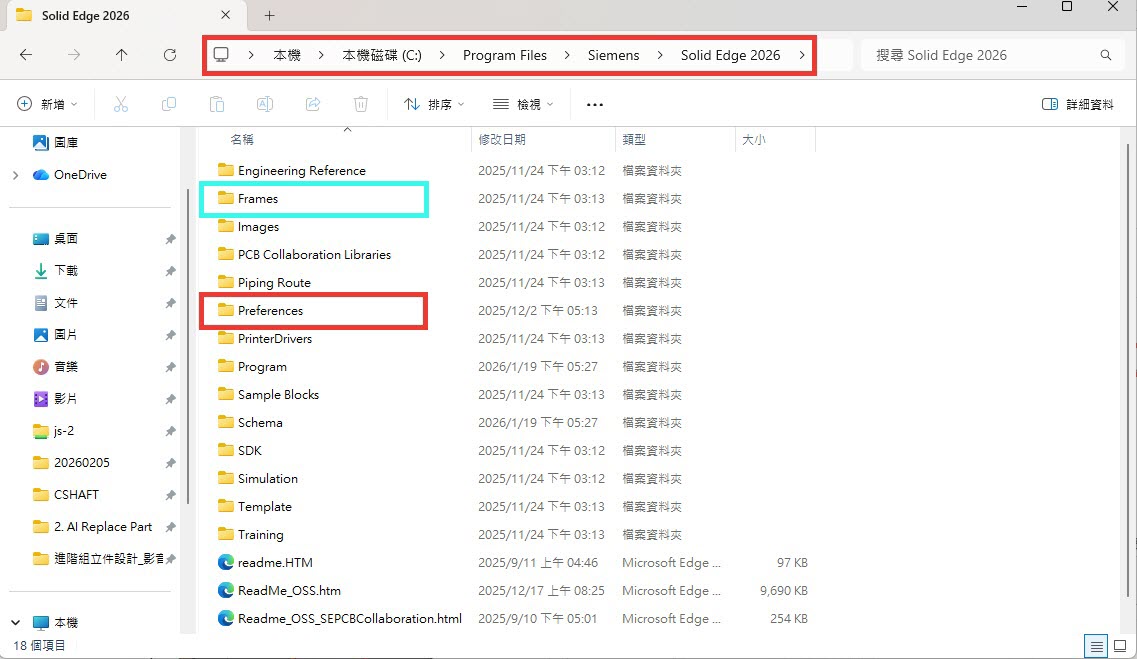This screenshot has height=659, width=1137.
Task: Click the Copy icon in toolbar
Action: [169, 104]
